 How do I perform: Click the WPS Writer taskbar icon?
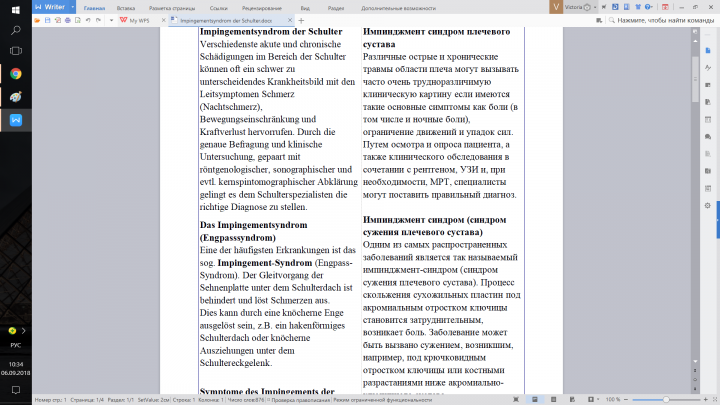(x=16, y=120)
